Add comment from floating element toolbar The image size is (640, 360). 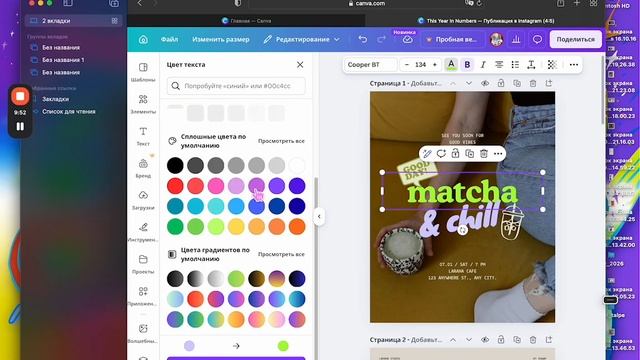pyautogui.click(x=441, y=154)
